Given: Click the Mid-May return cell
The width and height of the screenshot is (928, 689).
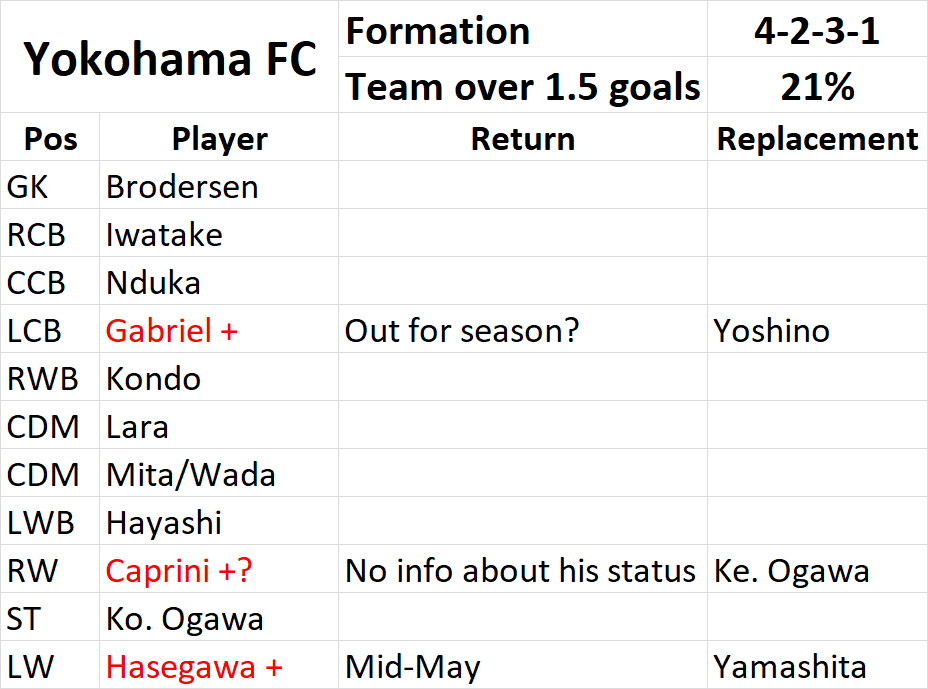Looking at the screenshot, I should tap(523, 665).
